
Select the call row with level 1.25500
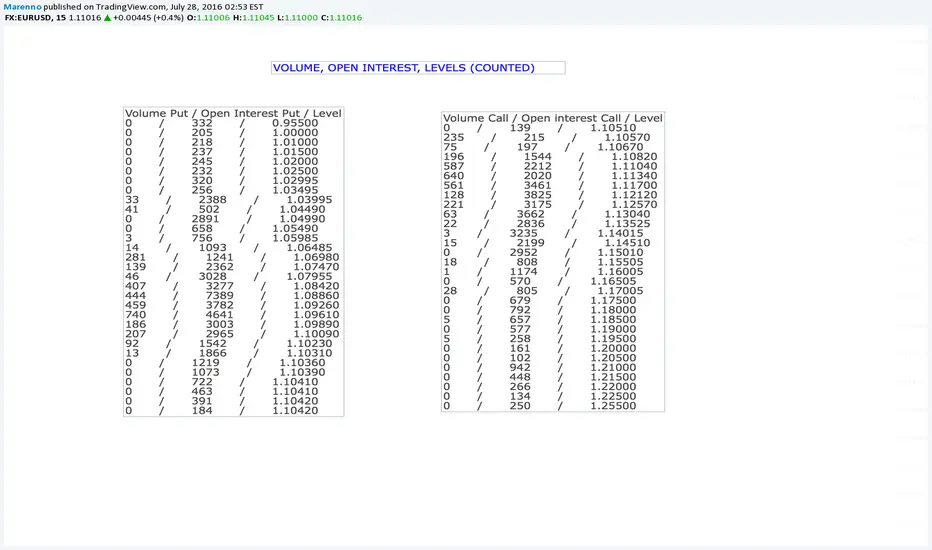pos(540,406)
